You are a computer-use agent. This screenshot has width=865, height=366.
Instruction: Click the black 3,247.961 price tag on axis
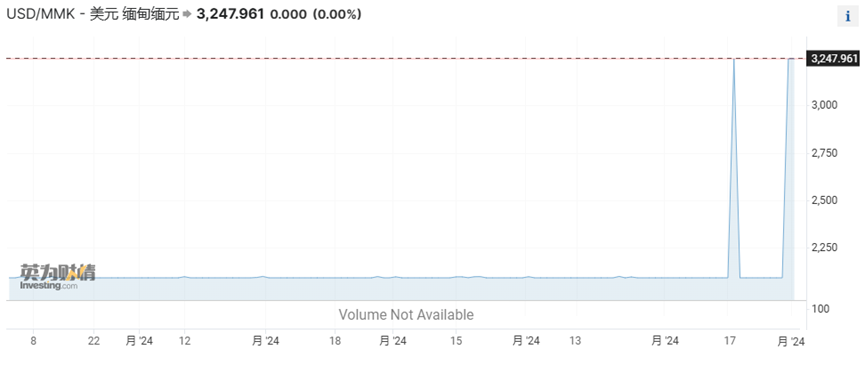(835, 58)
